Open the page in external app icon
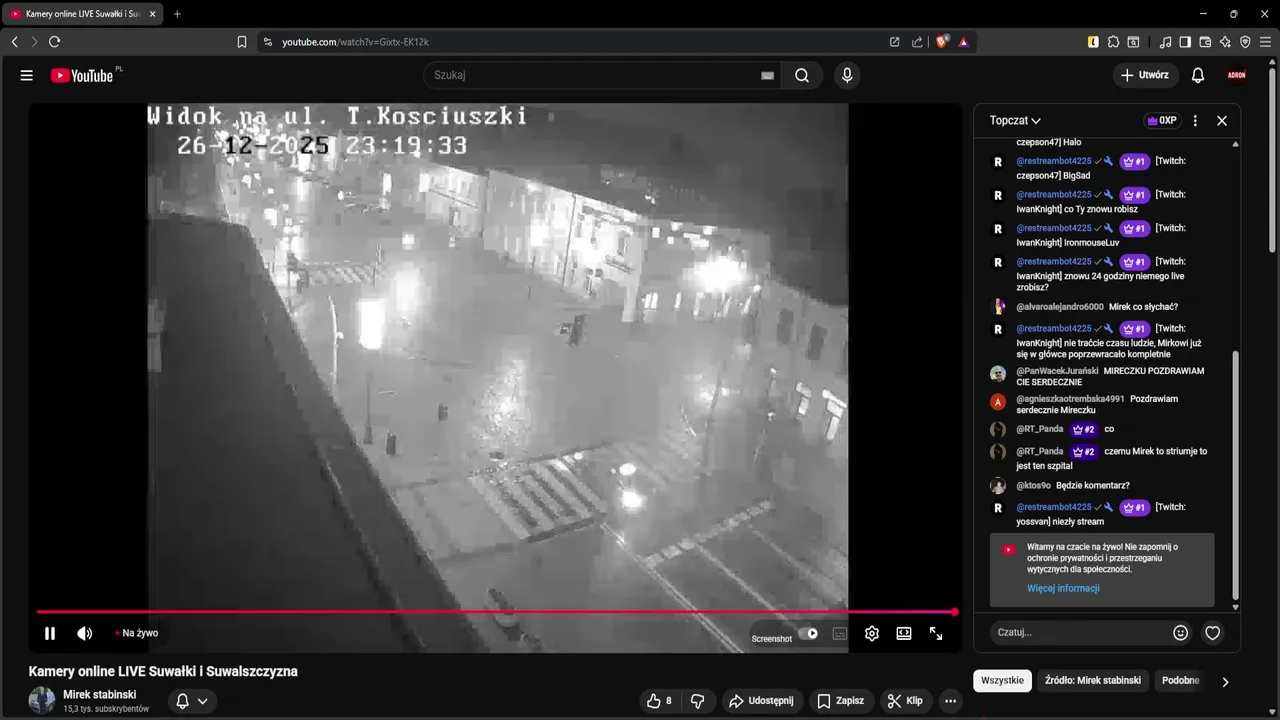1280x720 pixels. (x=894, y=42)
